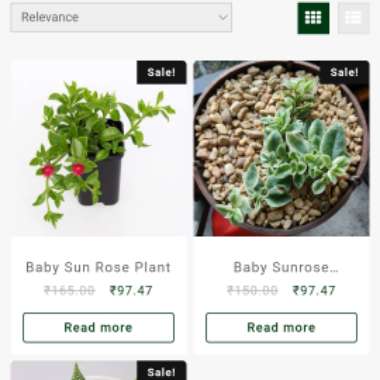Click struck-through ₹165.00 original price
This screenshot has width=380, height=380.
70,291
